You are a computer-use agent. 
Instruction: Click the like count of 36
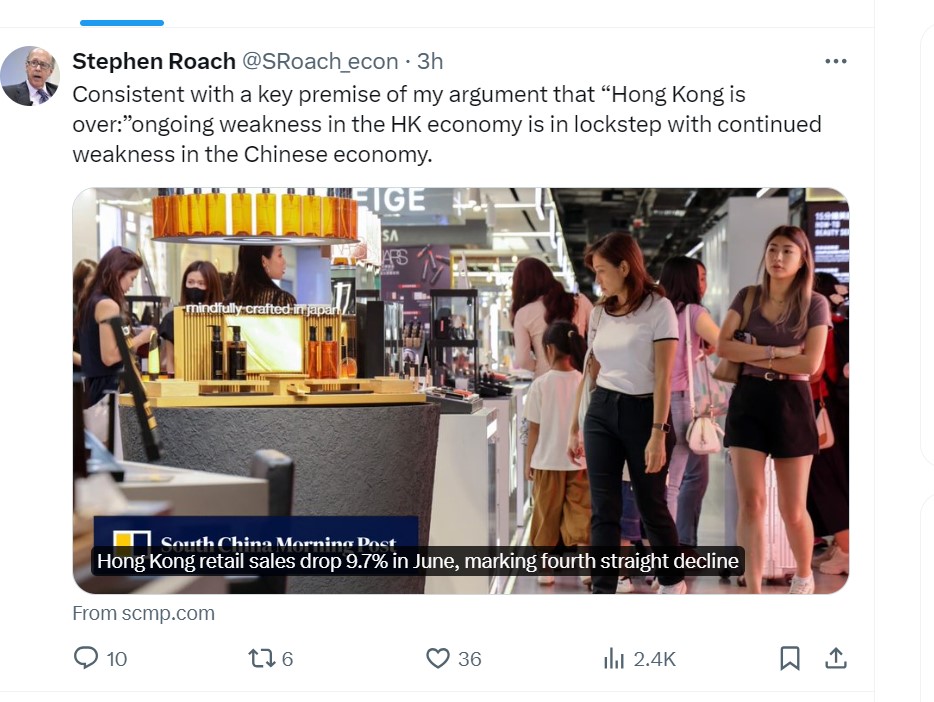[x=469, y=659]
